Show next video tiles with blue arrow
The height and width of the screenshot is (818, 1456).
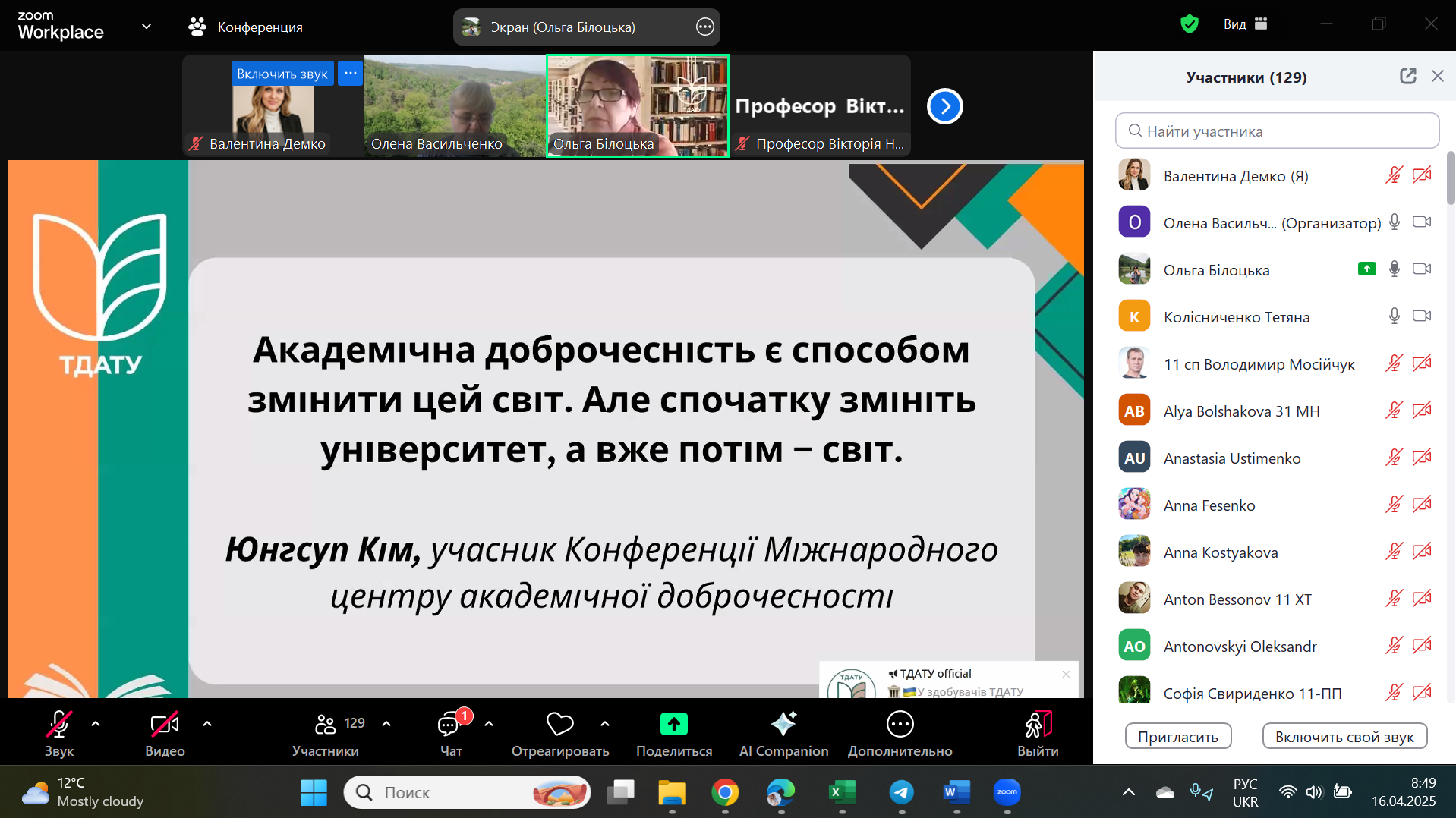click(x=945, y=106)
